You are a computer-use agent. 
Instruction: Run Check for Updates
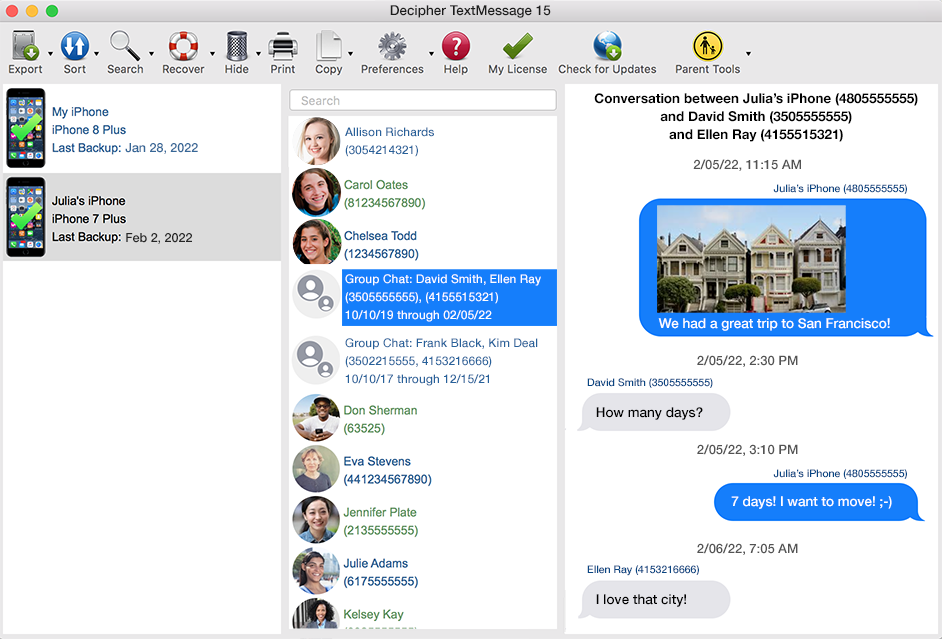pos(607,45)
